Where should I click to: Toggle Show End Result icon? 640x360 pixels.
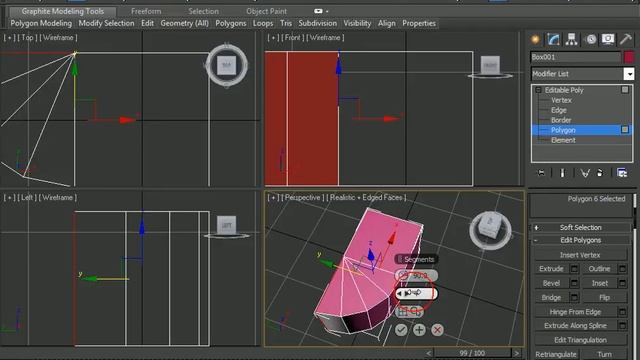click(x=562, y=173)
